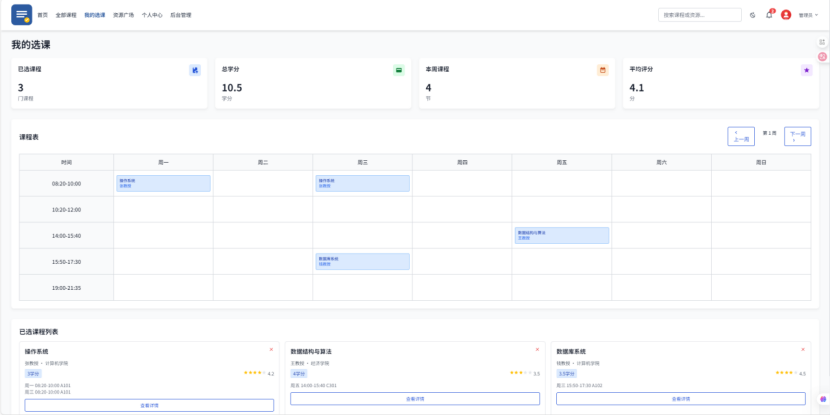View details of 数据结构与算法 course
The image size is (831, 416).
pyautogui.click(x=415, y=399)
